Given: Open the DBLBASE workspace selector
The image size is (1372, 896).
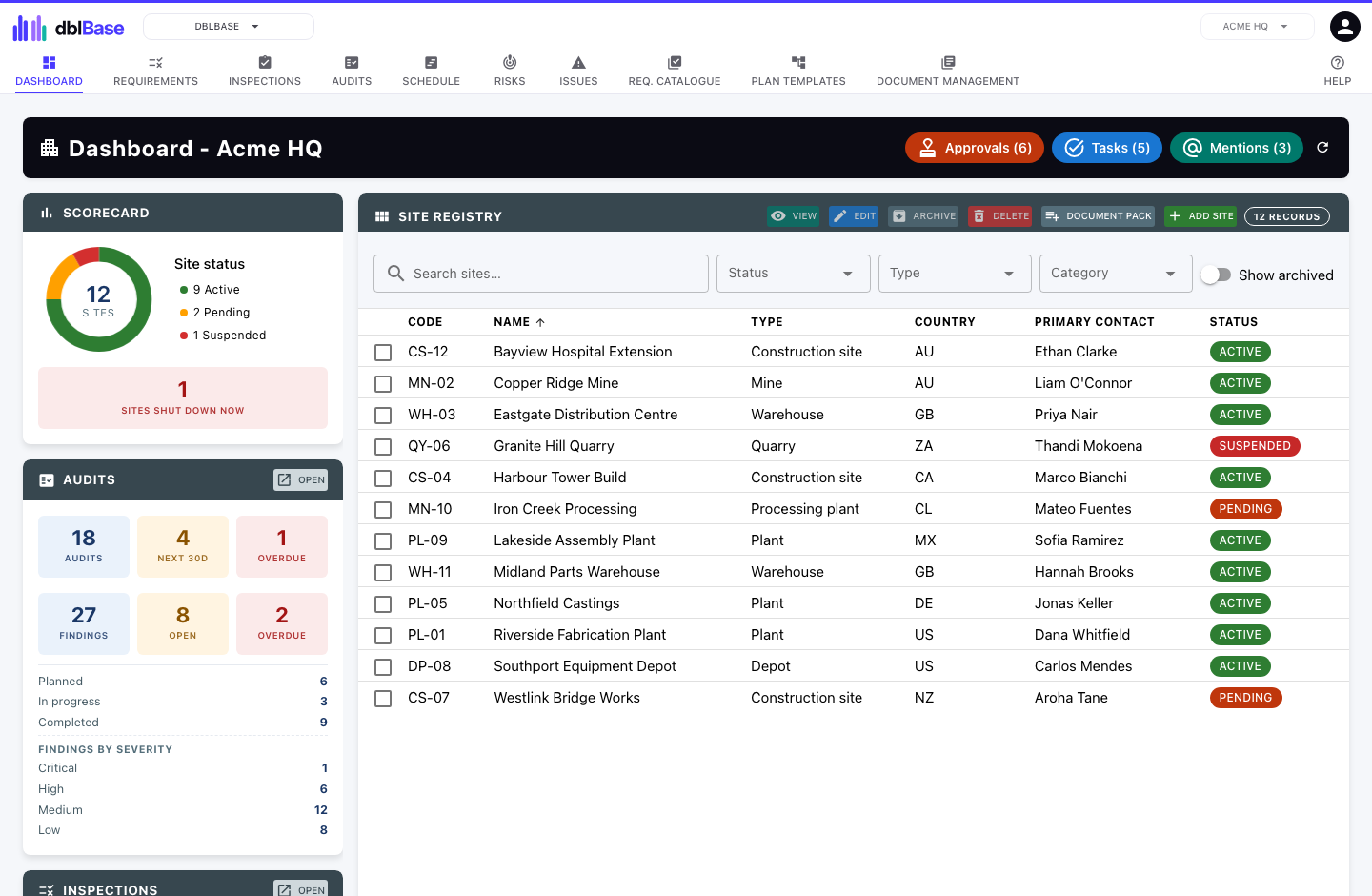Looking at the screenshot, I should (x=229, y=27).
